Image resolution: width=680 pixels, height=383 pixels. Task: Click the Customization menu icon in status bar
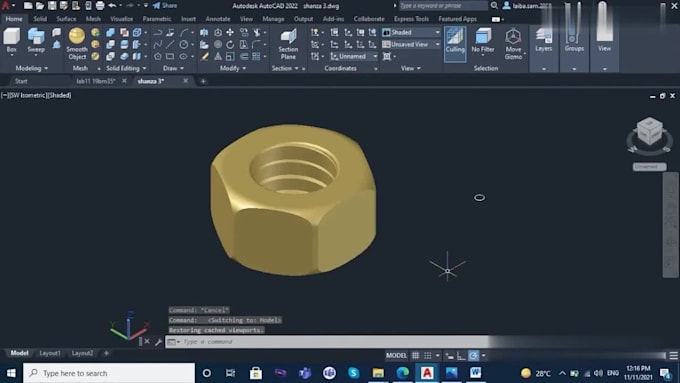[673, 356]
